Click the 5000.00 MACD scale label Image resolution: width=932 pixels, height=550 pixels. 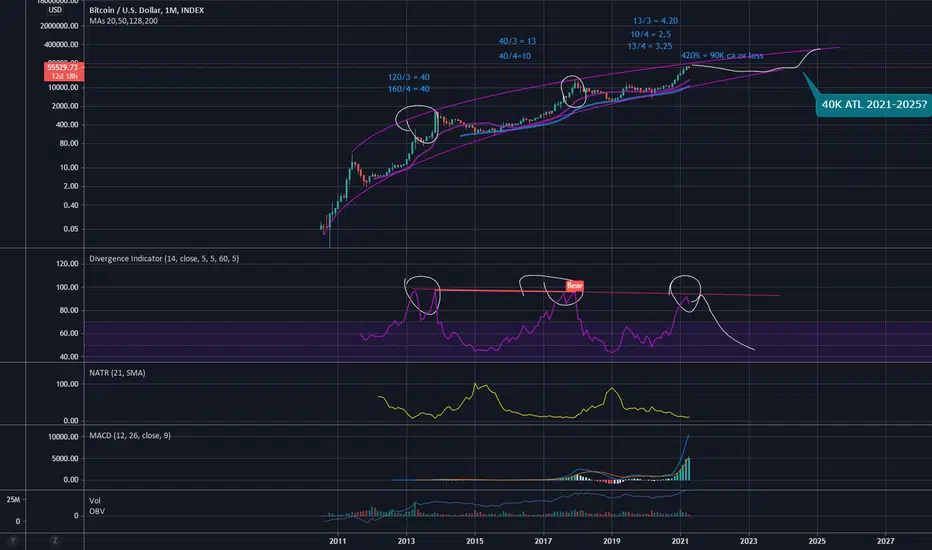click(x=65, y=458)
